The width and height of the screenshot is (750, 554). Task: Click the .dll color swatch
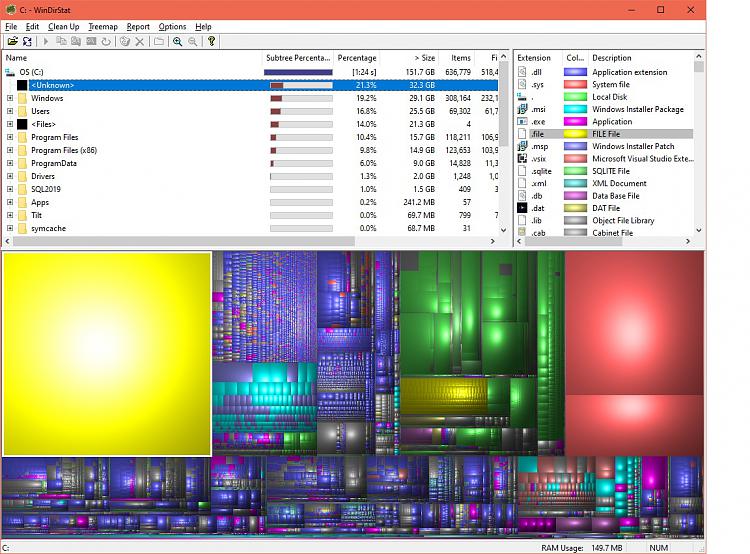pyautogui.click(x=575, y=72)
